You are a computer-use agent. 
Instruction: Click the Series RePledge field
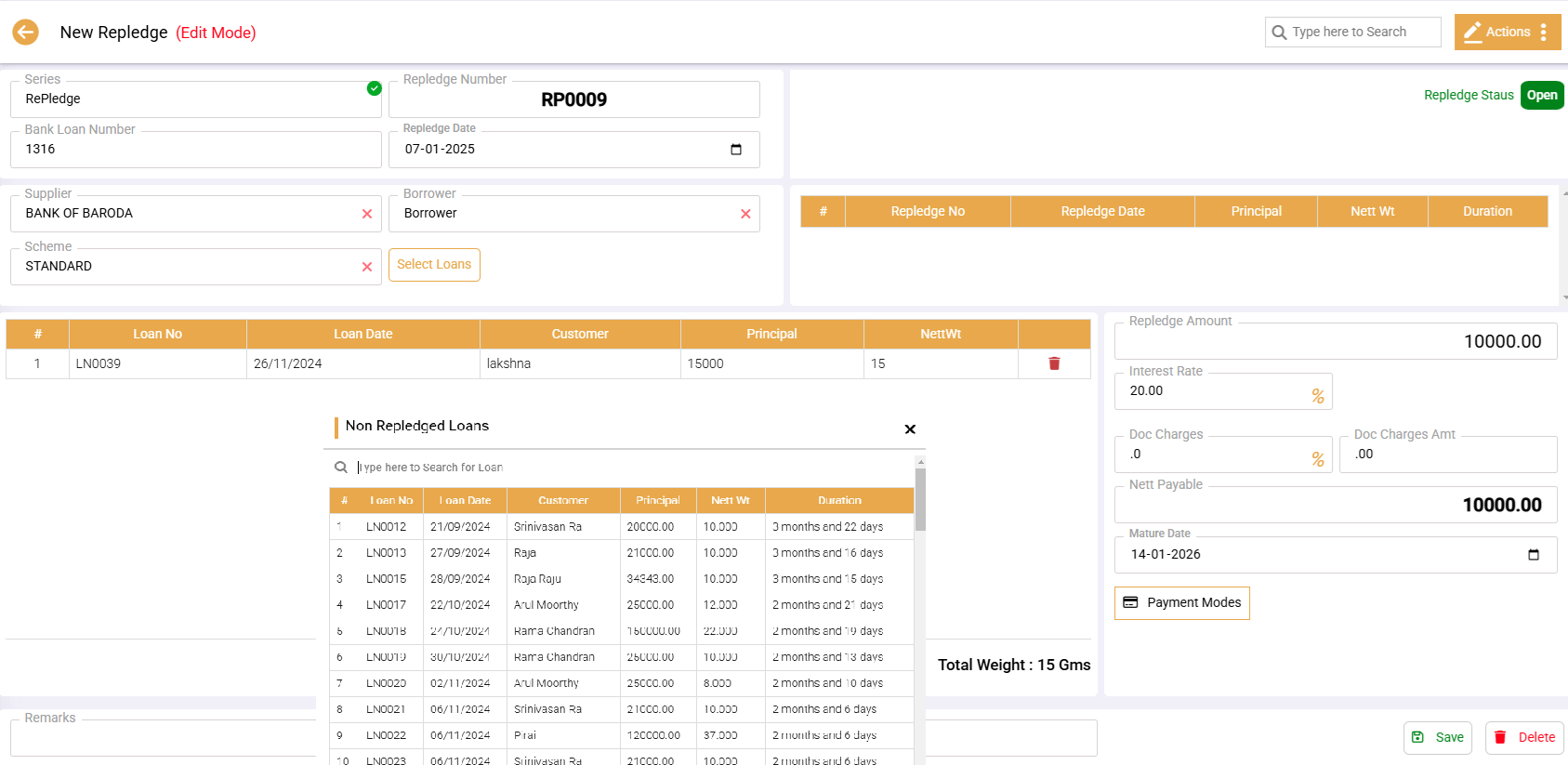196,99
